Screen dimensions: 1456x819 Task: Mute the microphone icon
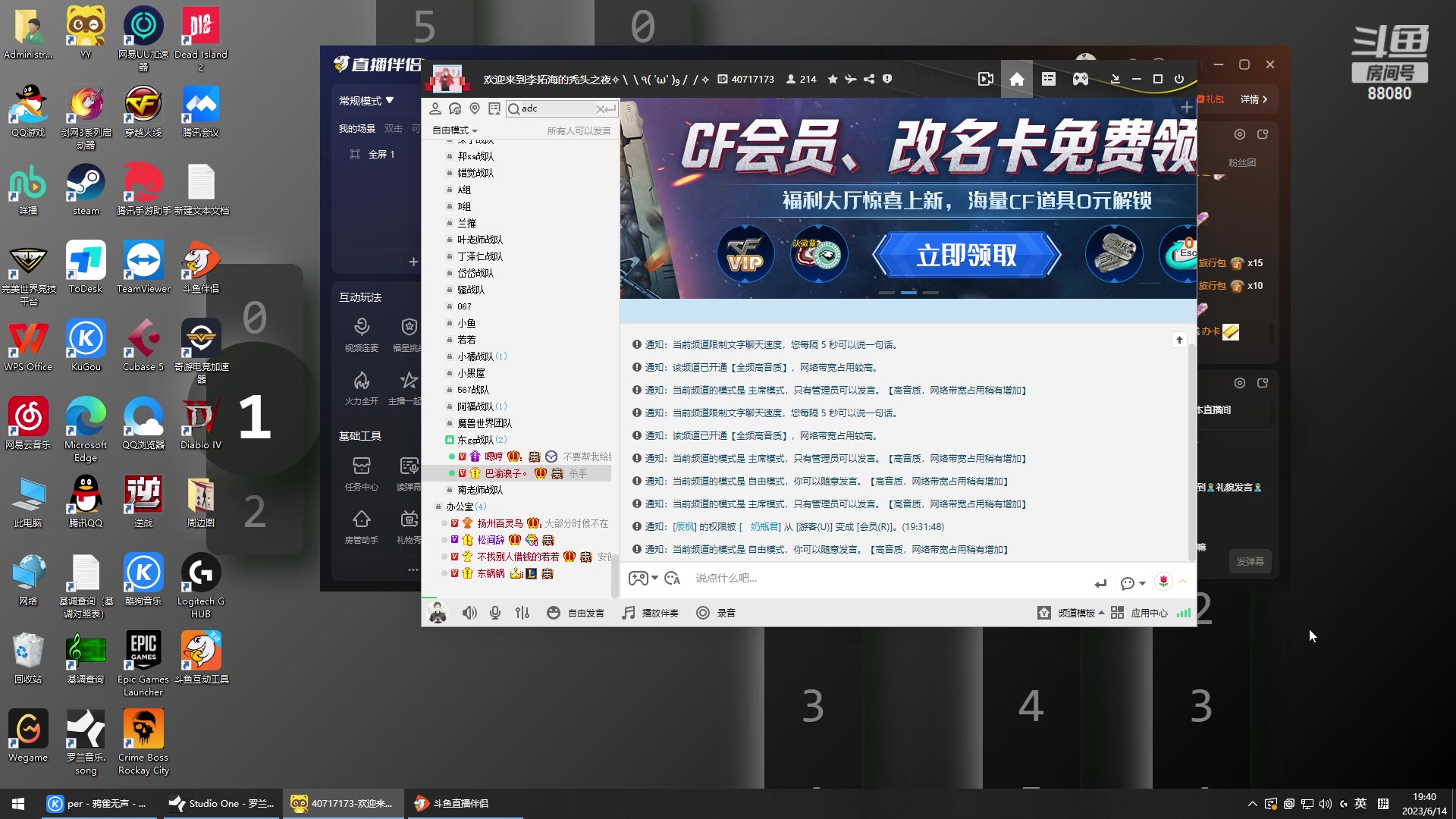coord(494,612)
